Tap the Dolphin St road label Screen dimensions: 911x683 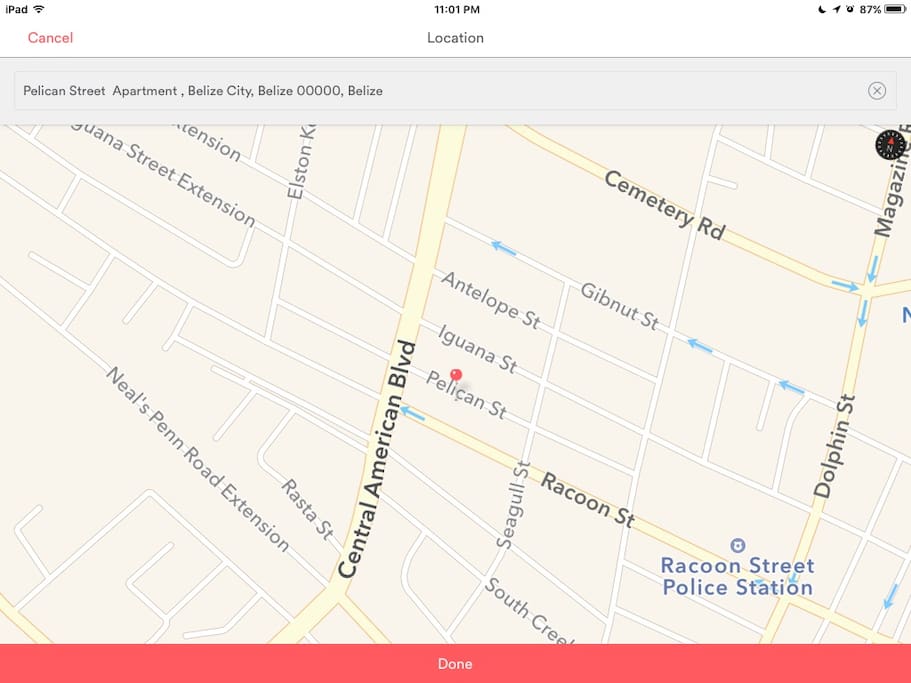click(x=834, y=446)
